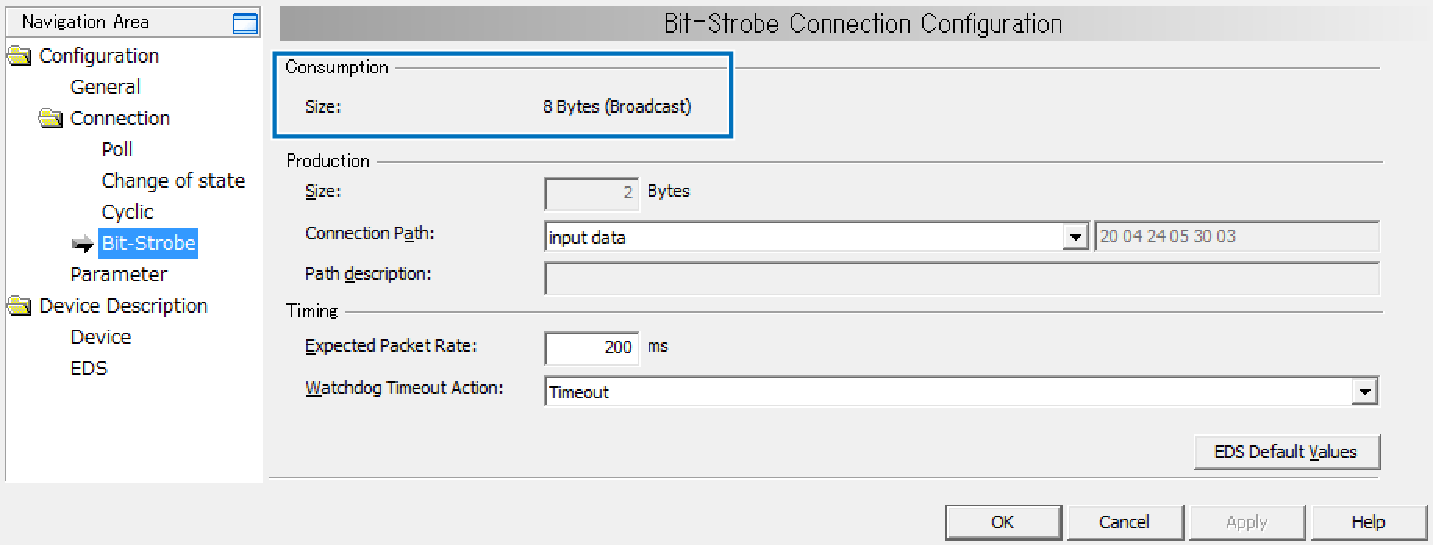
Task: Open the Cyclic connection page
Action: (128, 212)
